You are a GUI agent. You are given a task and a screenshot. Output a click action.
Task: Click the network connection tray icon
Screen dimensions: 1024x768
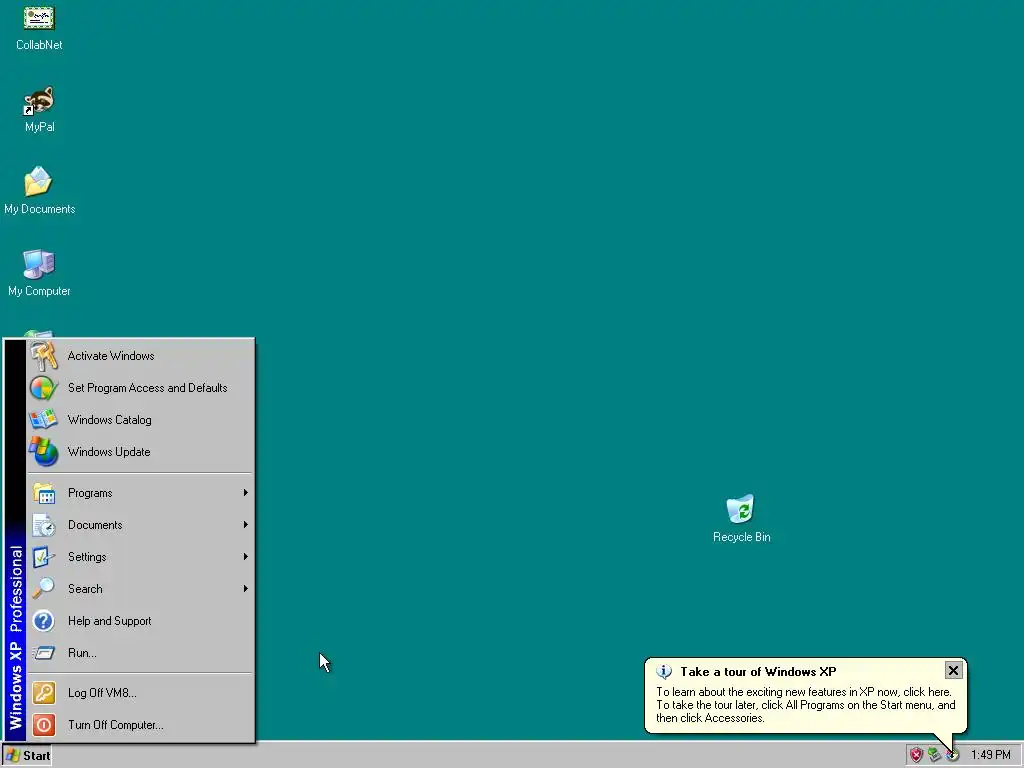(x=934, y=756)
